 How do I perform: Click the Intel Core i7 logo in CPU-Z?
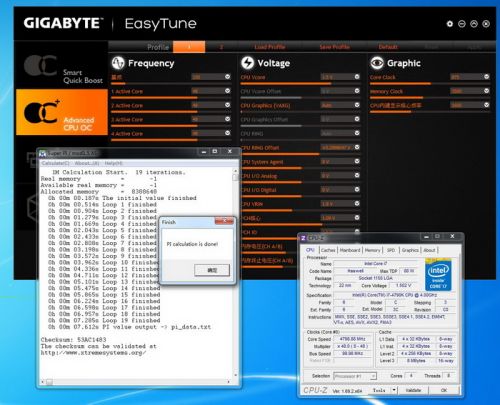(x=438, y=275)
